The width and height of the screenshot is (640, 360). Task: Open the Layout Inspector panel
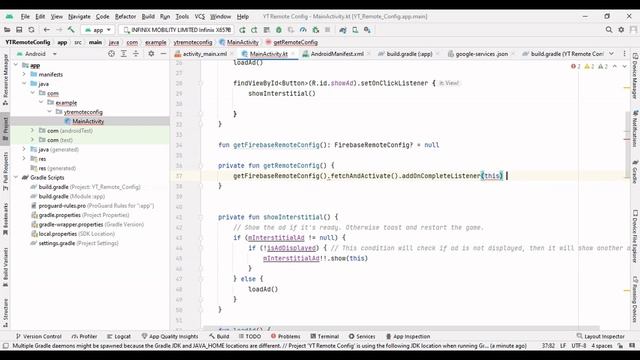click(600, 336)
